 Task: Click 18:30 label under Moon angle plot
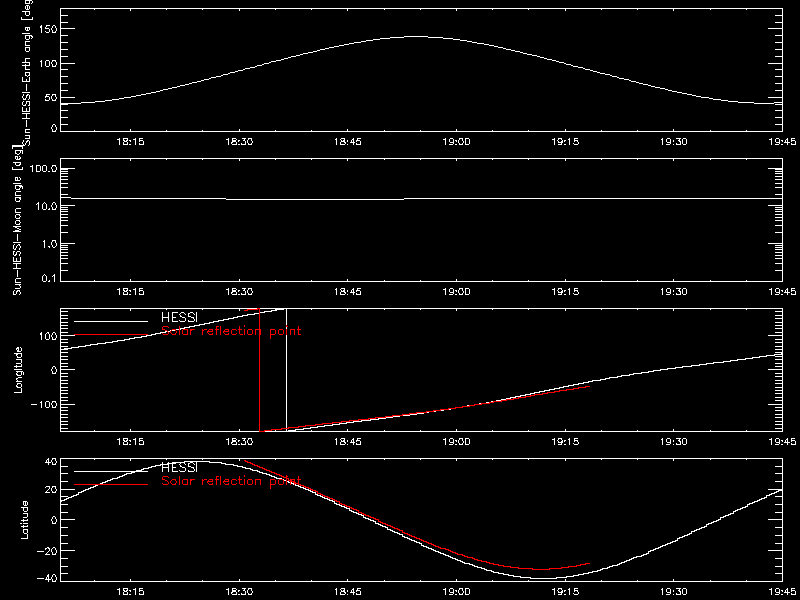[239, 292]
